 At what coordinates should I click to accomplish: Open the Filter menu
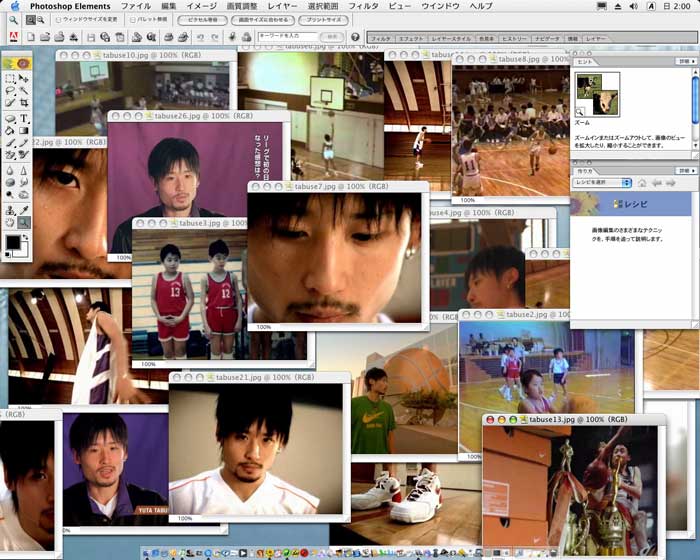pyautogui.click(x=363, y=6)
